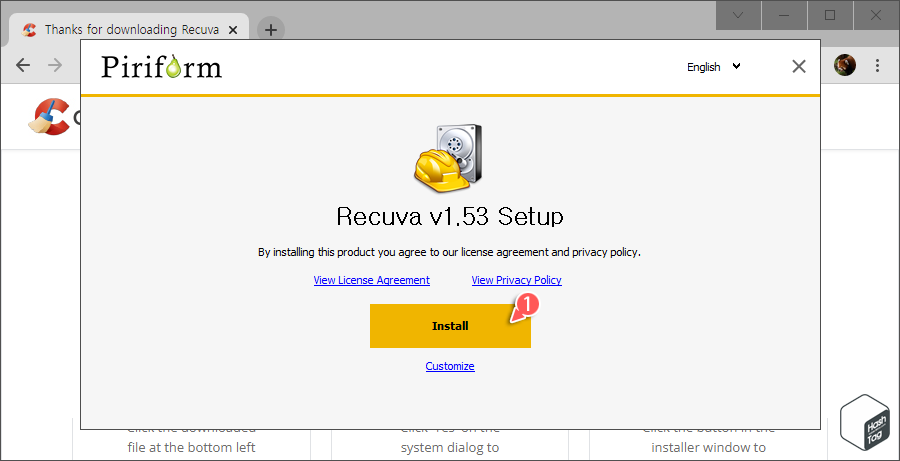
Task: Close the Recuva setup dialog
Action: click(798, 67)
